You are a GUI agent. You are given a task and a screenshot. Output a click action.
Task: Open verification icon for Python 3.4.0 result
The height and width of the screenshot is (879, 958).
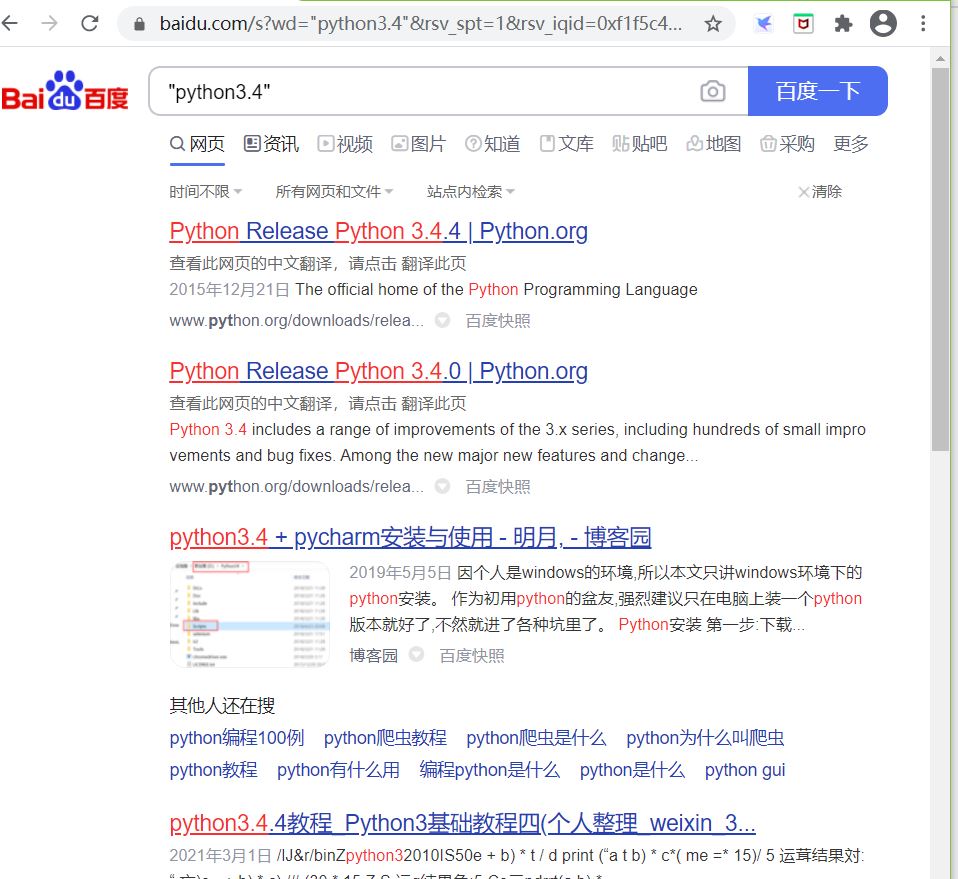click(442, 487)
